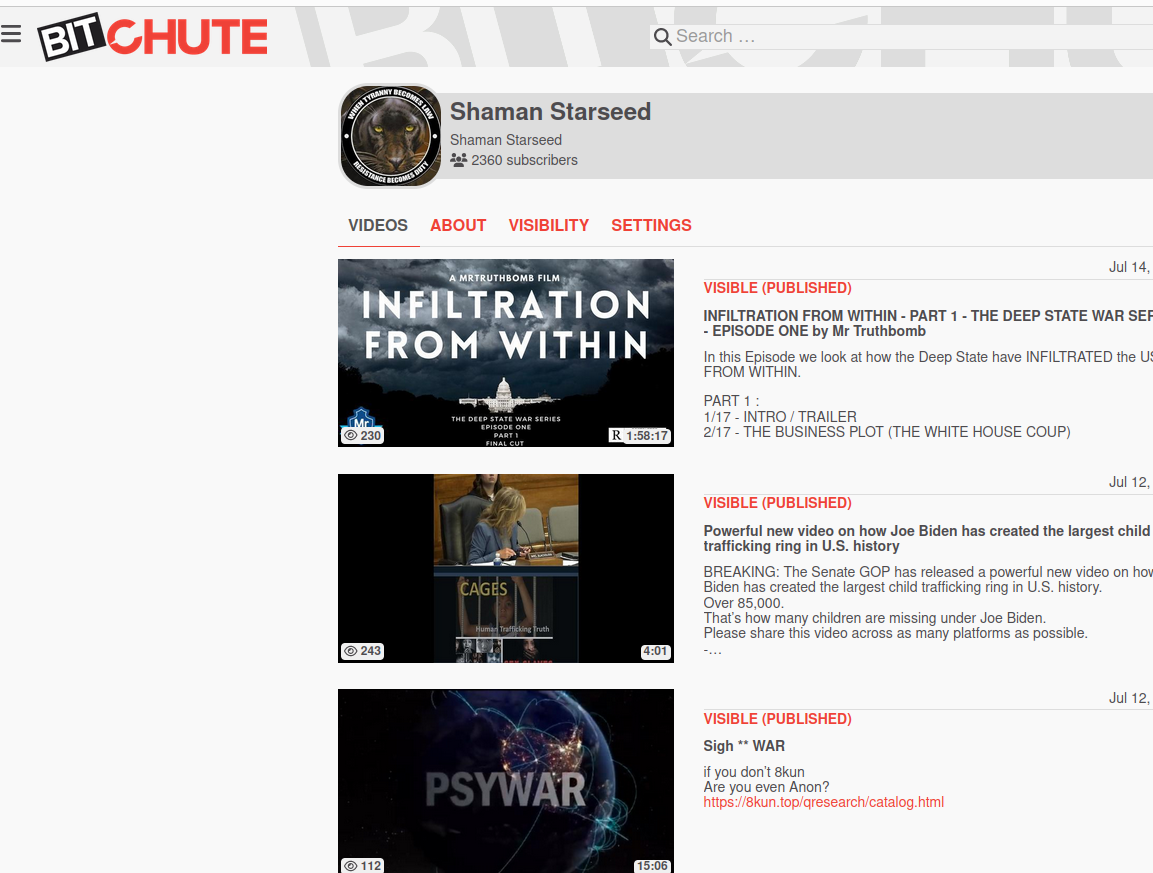Click the 15:06 duration badge
Viewport: 1153px width, 873px height.
[x=652, y=866]
